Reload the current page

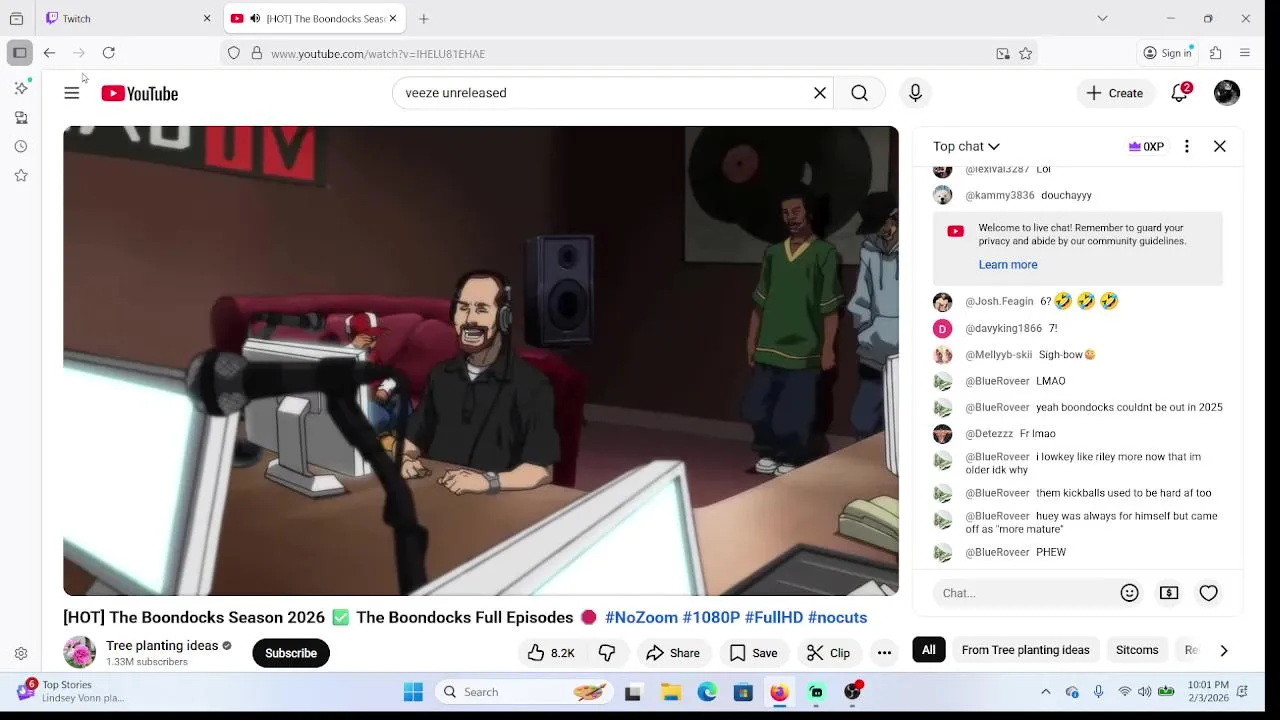tap(109, 53)
